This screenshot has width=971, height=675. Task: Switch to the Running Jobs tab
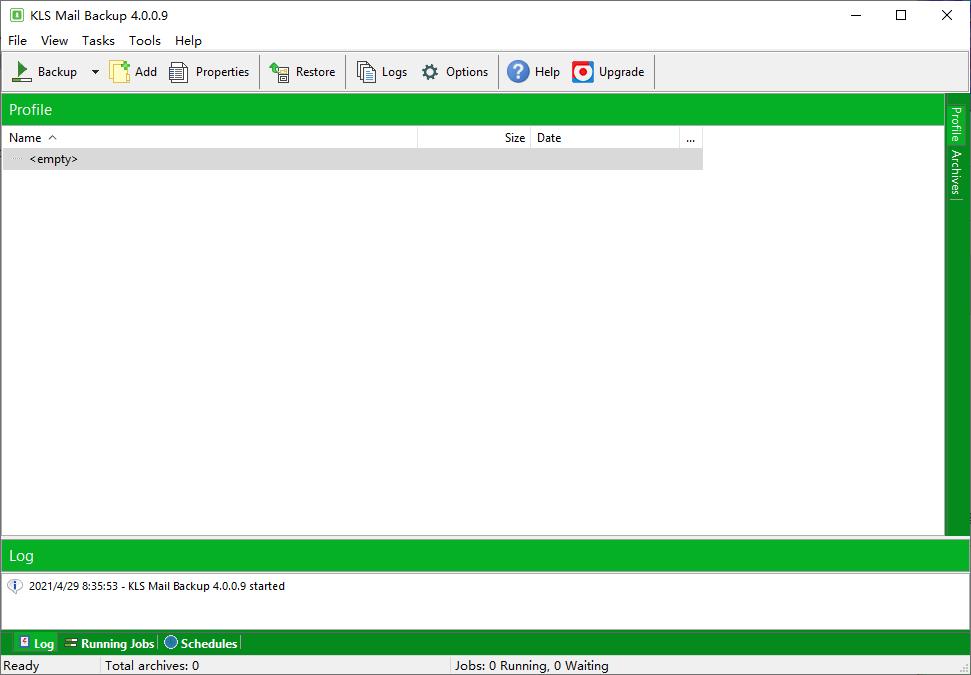pos(110,643)
